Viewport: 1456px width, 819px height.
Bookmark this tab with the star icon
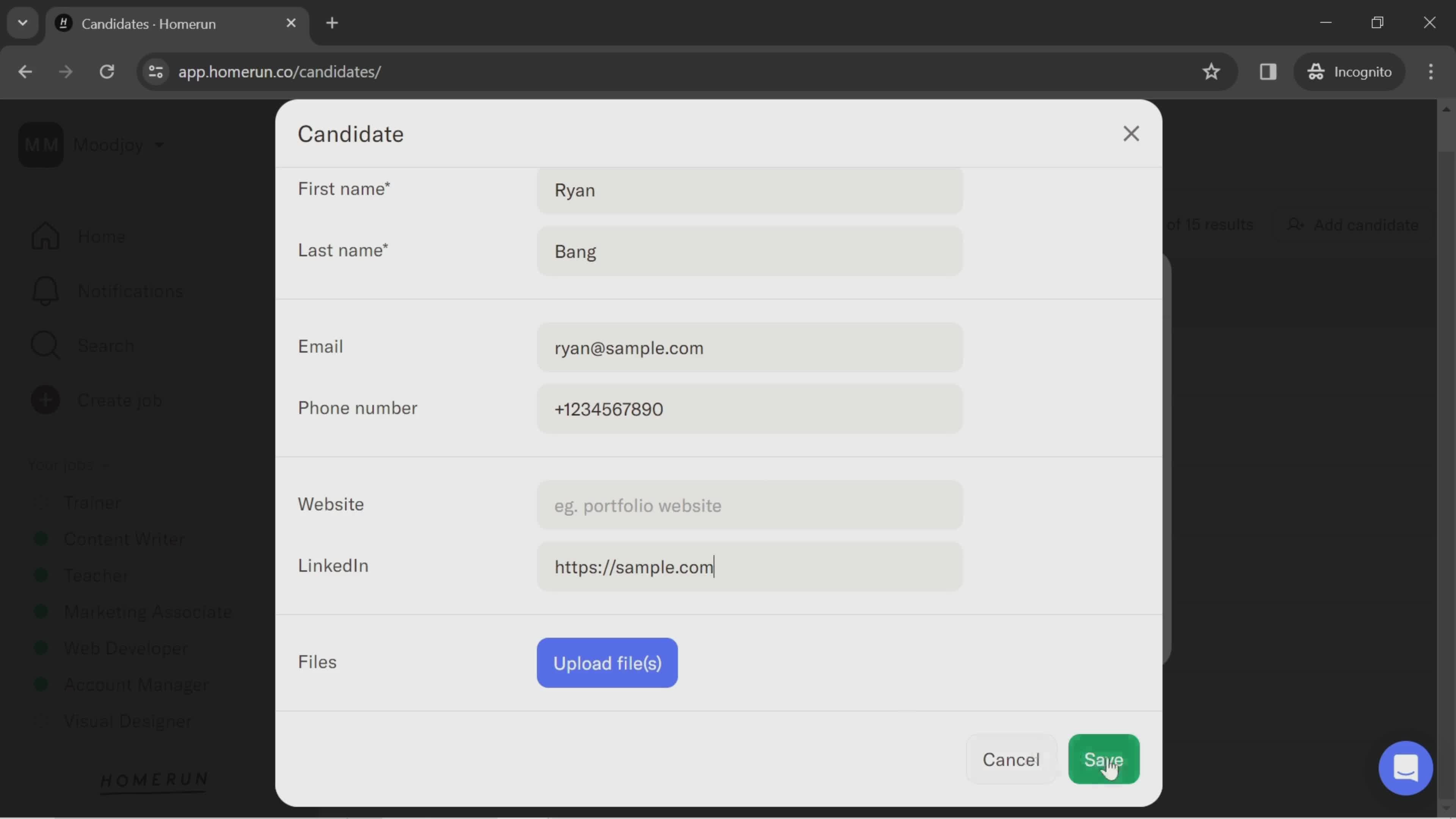[1211, 72]
